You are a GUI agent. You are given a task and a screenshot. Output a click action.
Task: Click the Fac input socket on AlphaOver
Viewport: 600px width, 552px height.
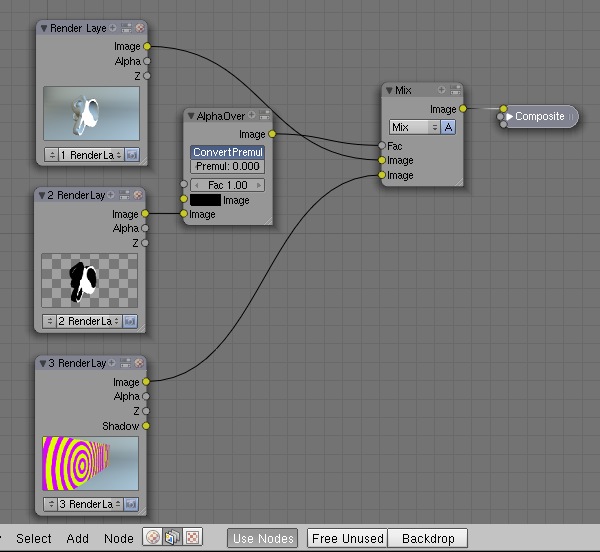tap(184, 184)
